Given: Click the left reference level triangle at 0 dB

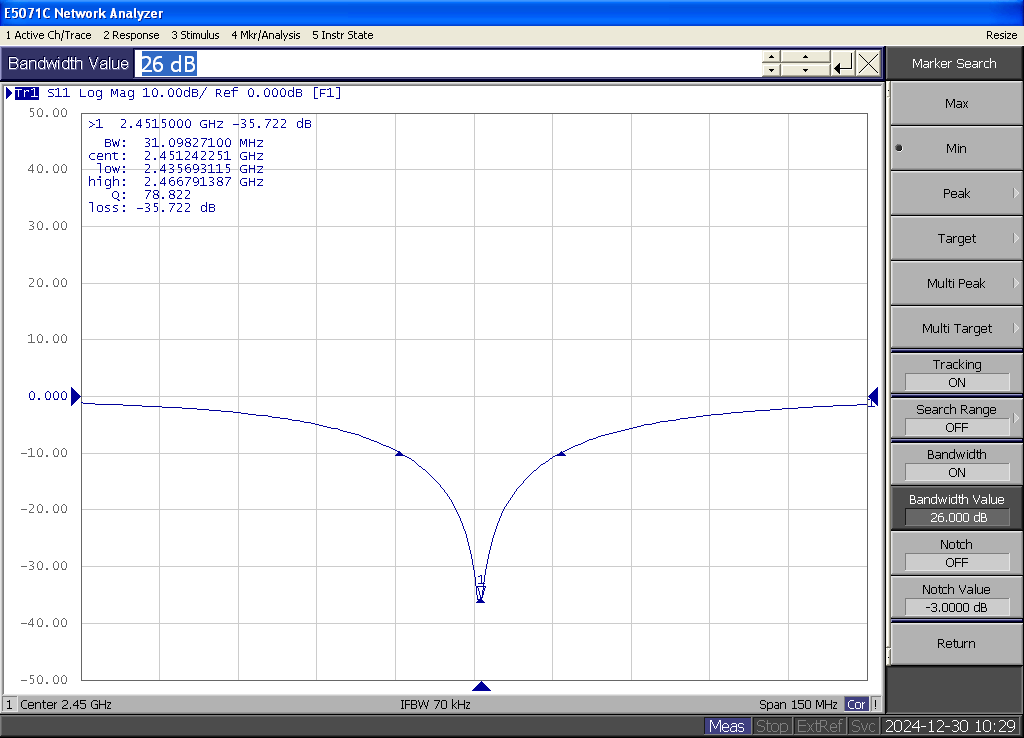Looking at the screenshot, I should 76,396.
